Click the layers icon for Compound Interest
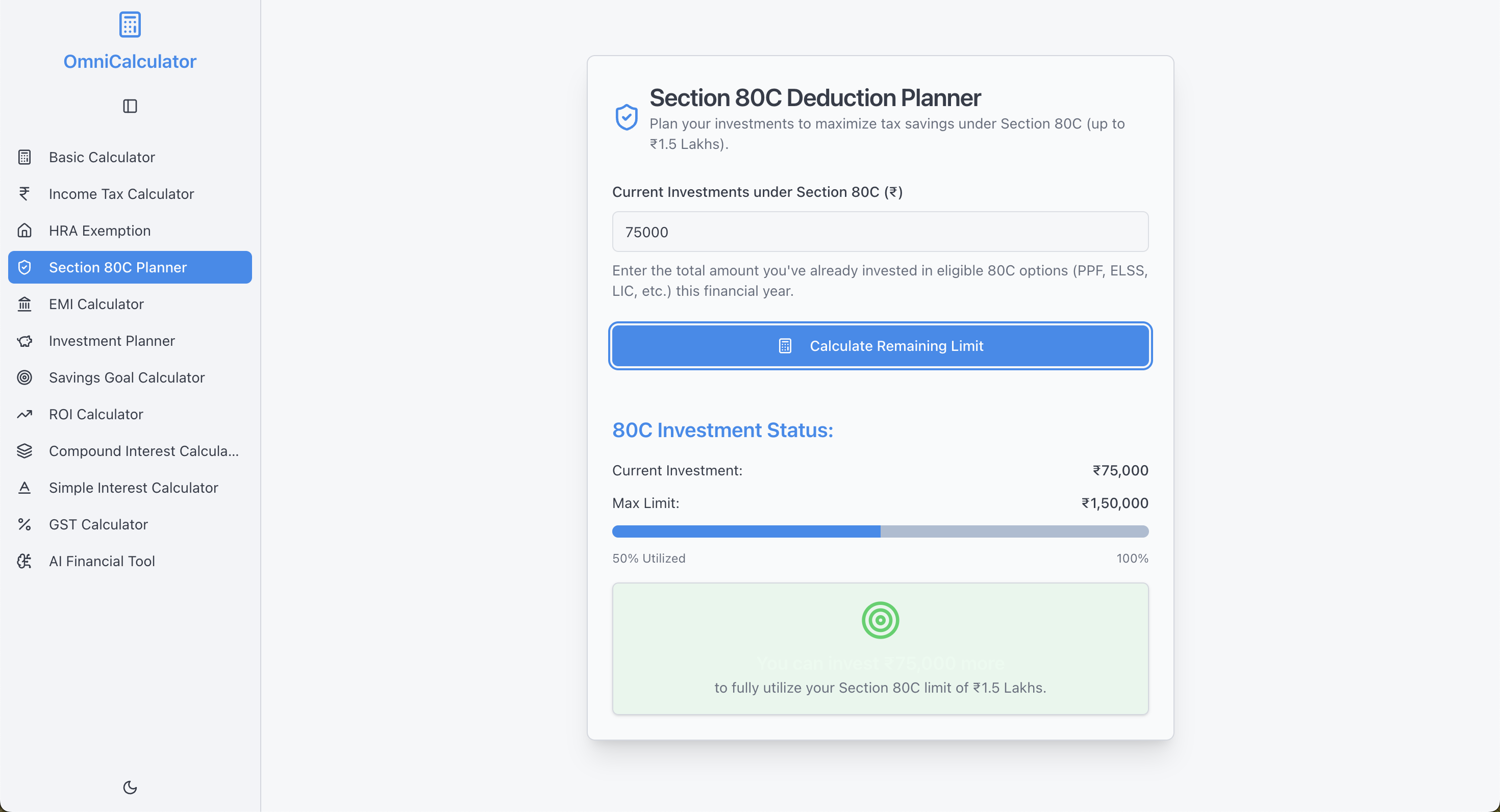The image size is (1500, 812). click(x=24, y=450)
